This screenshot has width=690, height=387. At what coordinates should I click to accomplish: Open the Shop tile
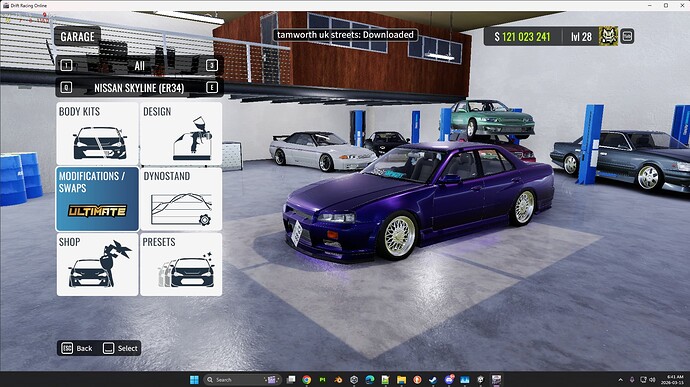click(x=97, y=264)
